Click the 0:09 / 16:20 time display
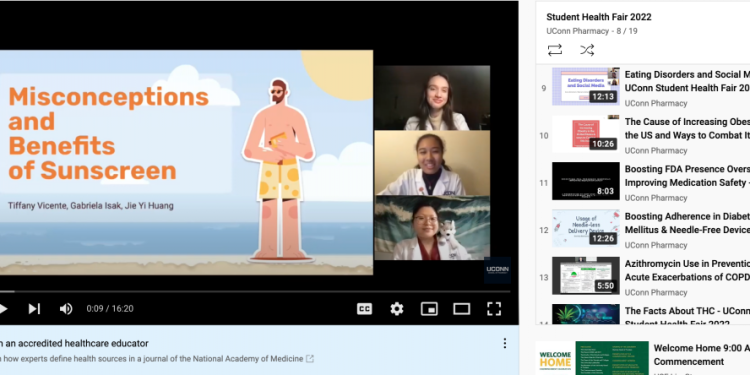The image size is (750, 375). click(110, 309)
